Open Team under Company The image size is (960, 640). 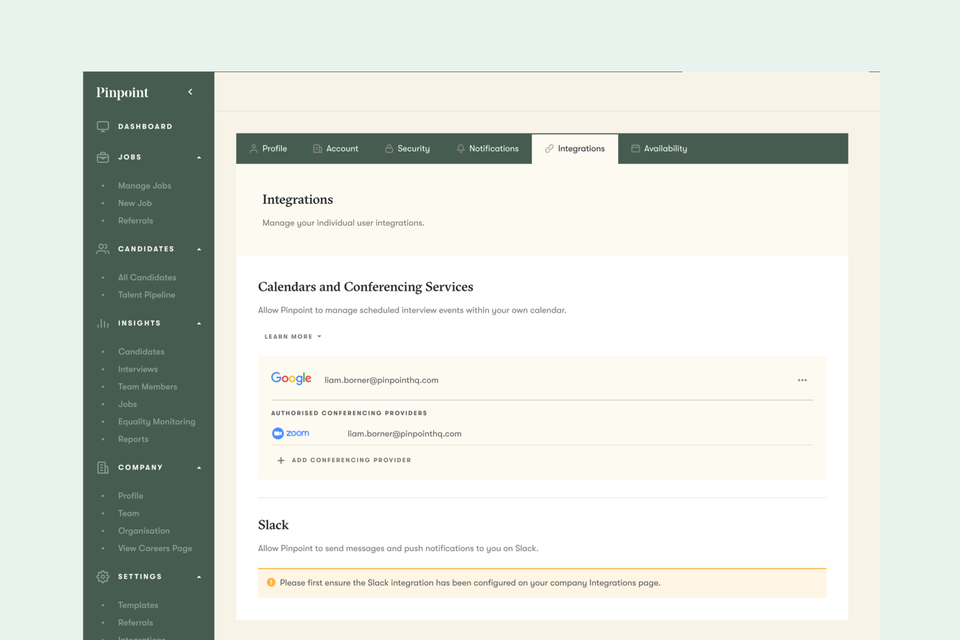pos(129,513)
